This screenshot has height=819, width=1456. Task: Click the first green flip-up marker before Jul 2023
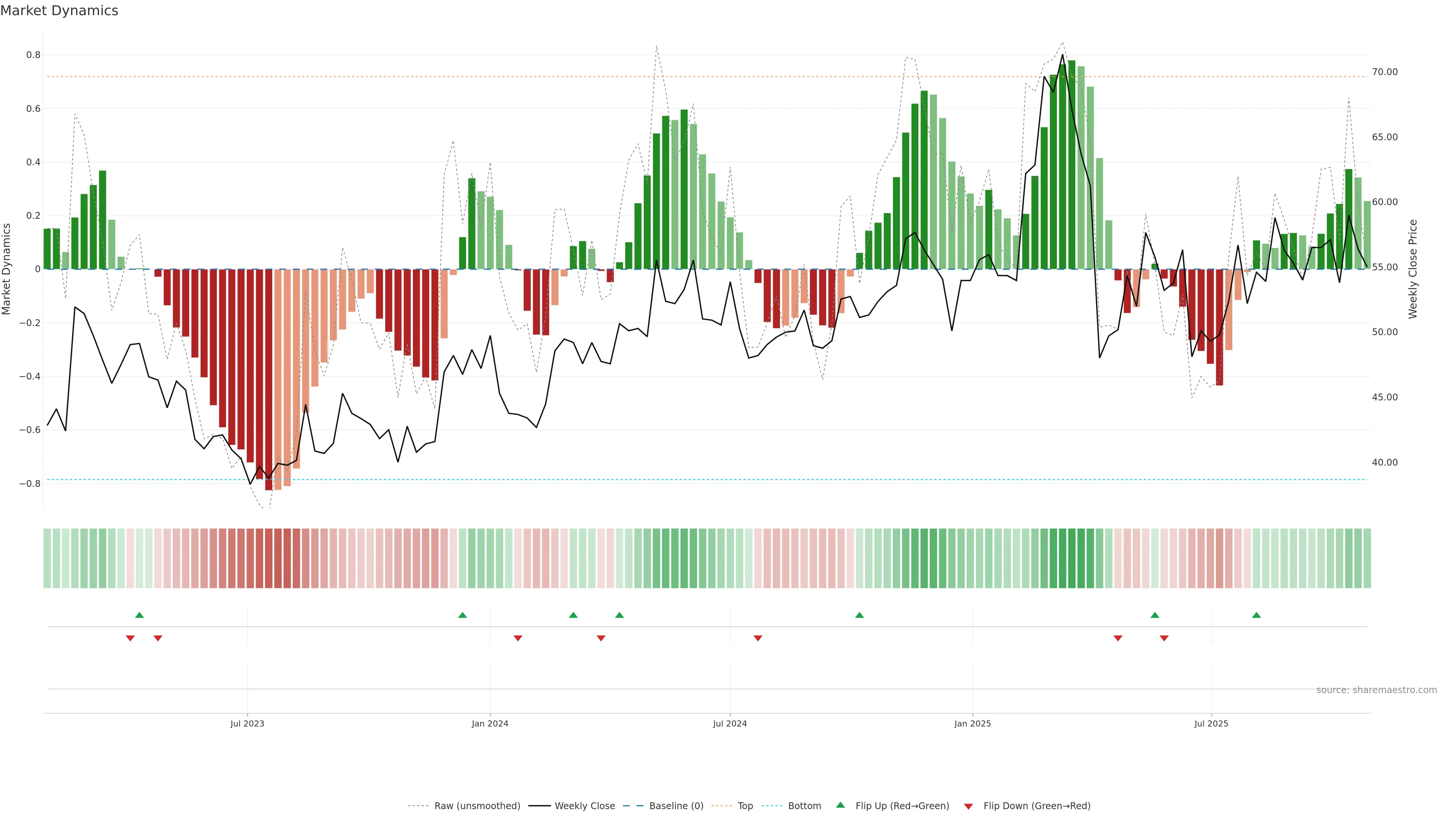click(x=140, y=615)
